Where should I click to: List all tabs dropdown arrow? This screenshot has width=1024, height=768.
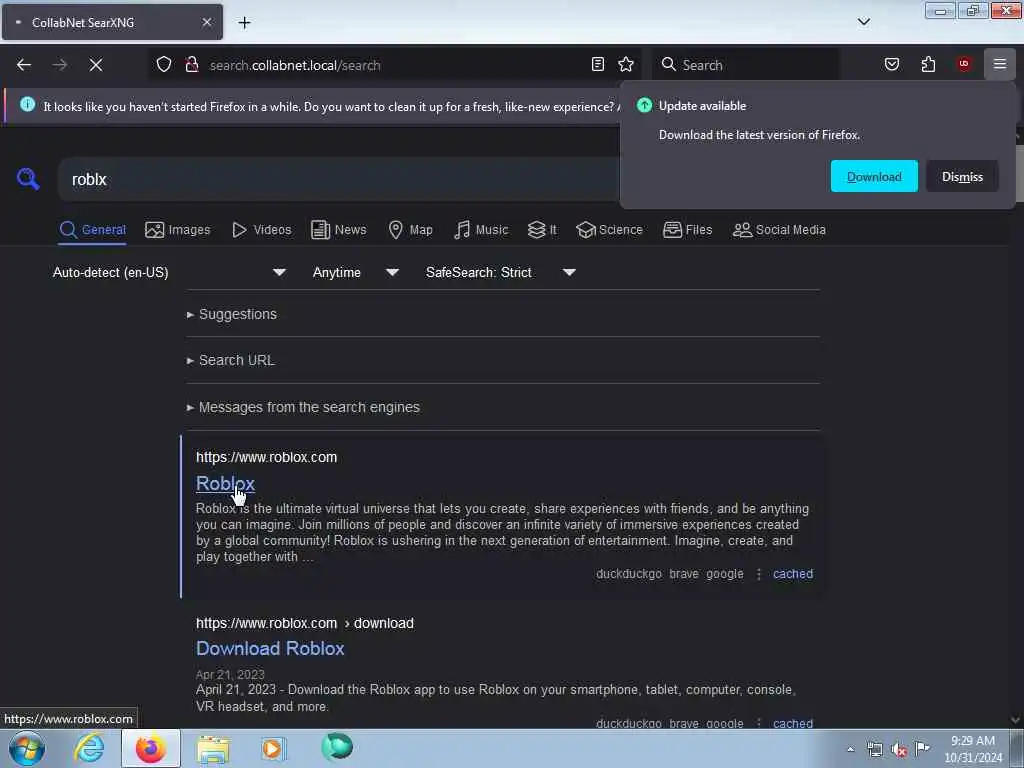[x=863, y=22]
